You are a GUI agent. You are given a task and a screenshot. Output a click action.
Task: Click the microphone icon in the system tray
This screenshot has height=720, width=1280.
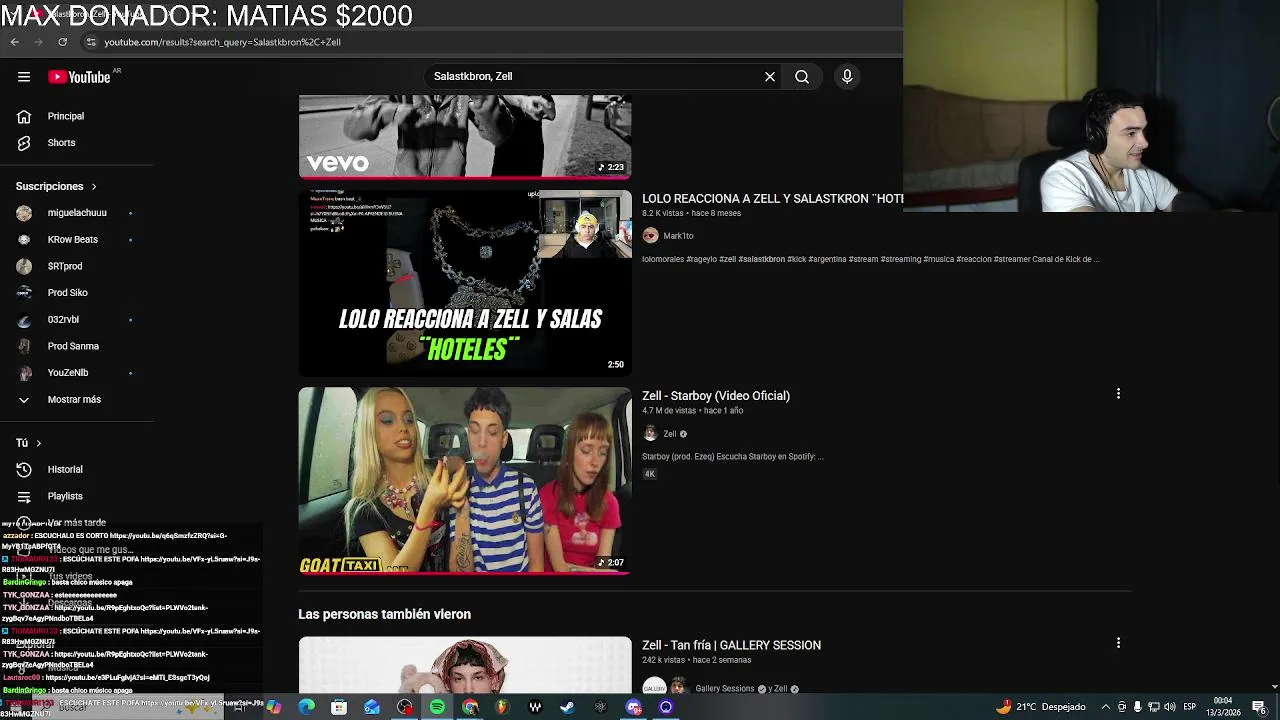tap(1137, 707)
